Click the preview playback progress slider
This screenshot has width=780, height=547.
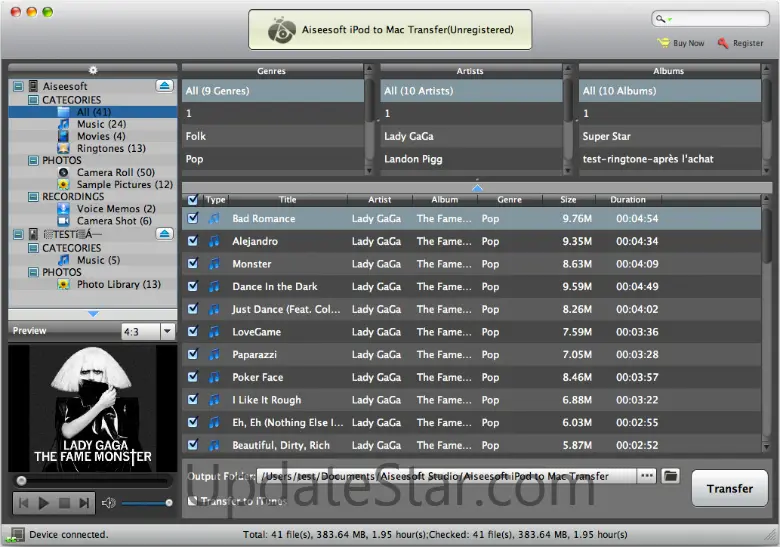pyautogui.click(x=93, y=480)
